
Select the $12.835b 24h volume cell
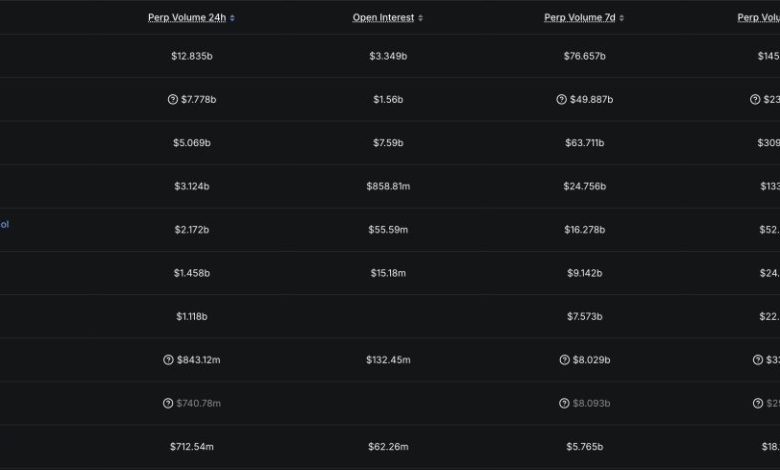click(192, 56)
